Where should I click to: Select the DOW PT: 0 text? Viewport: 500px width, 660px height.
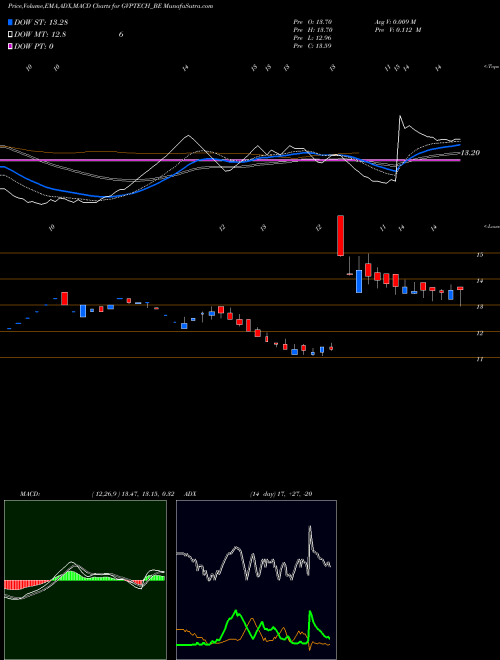click(x=34, y=46)
